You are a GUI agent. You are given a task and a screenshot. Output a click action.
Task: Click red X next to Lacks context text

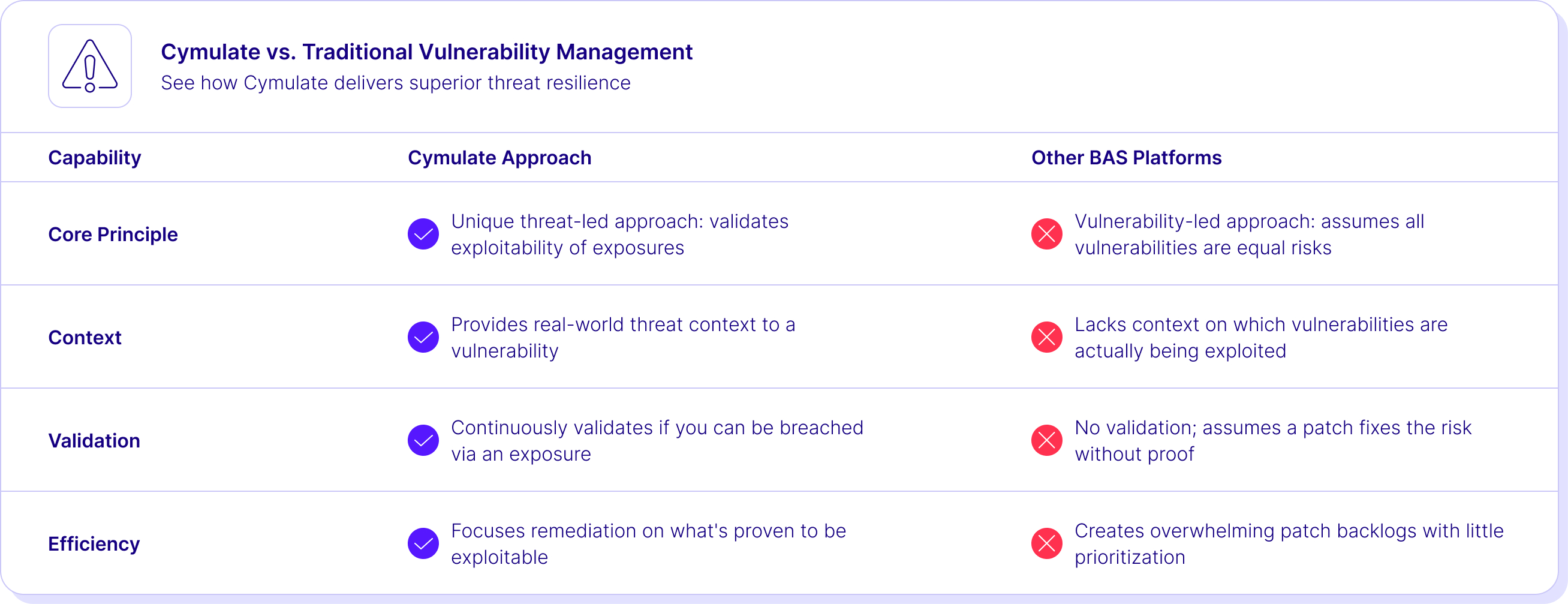click(1046, 336)
